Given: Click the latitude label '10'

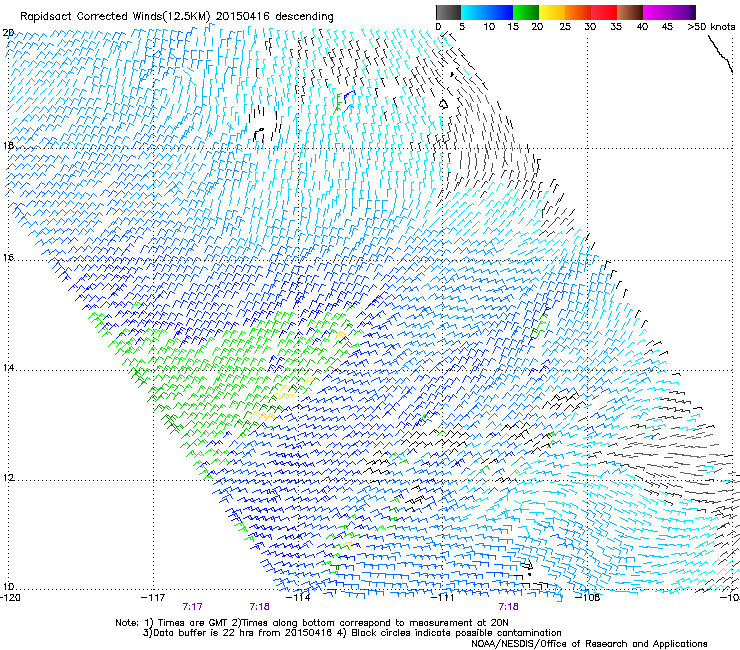Looking at the screenshot, I should pyautogui.click(x=8, y=587).
